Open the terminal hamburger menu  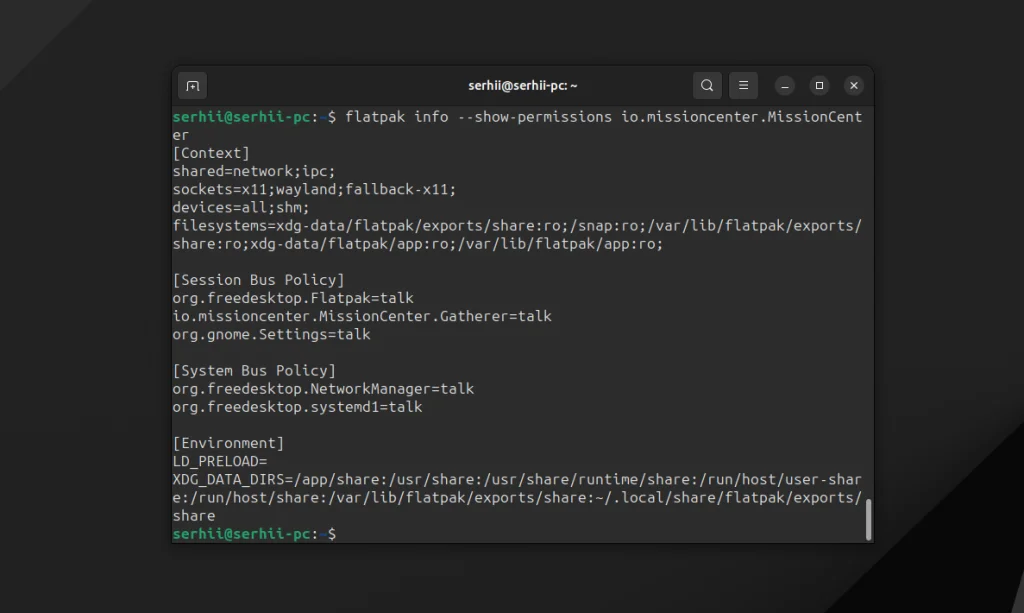(743, 86)
